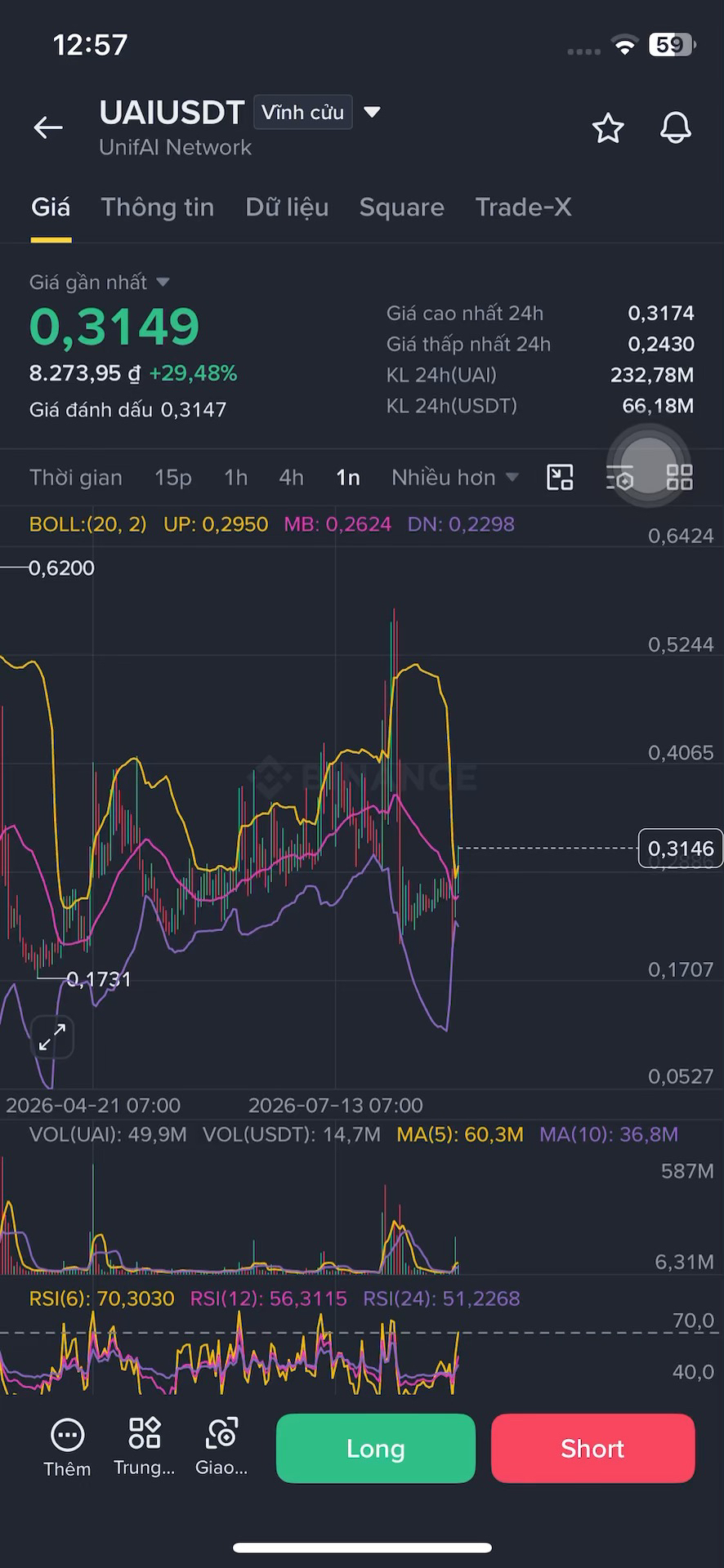Expand the Nhiều hơn timeframe menu

(454, 478)
